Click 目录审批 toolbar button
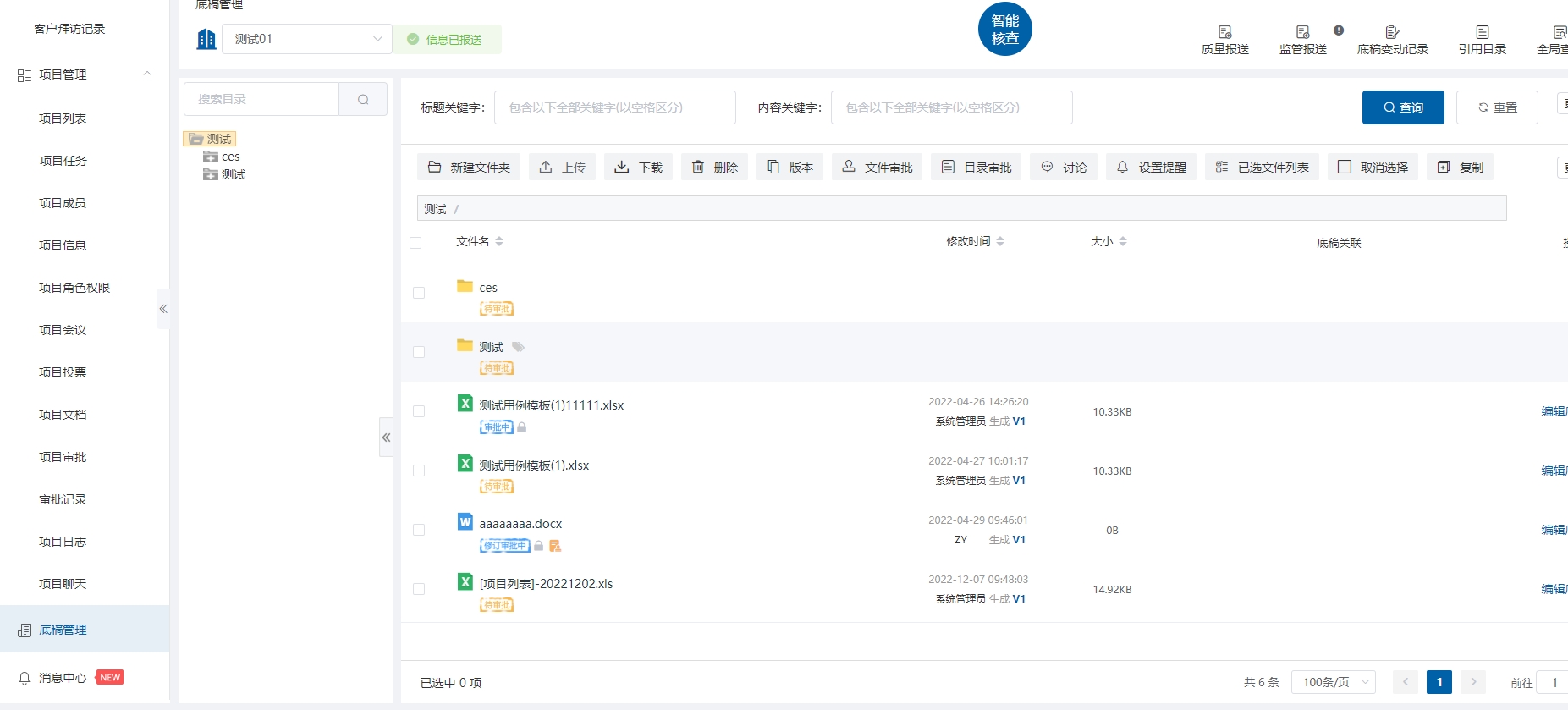 point(976,168)
